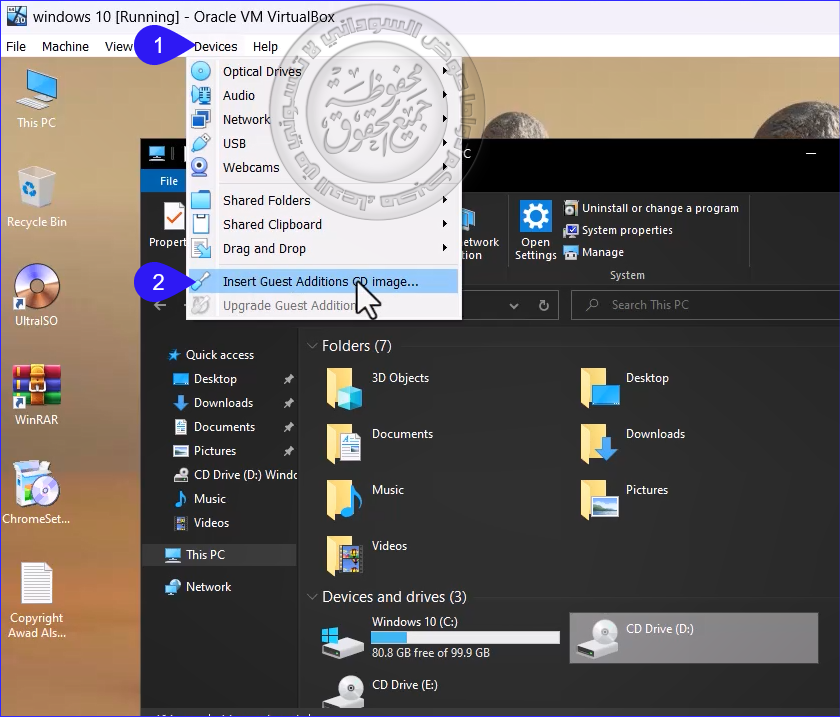This screenshot has height=717, width=840.
Task: Expand the Shared Clipboard submenu
Action: coord(272,225)
